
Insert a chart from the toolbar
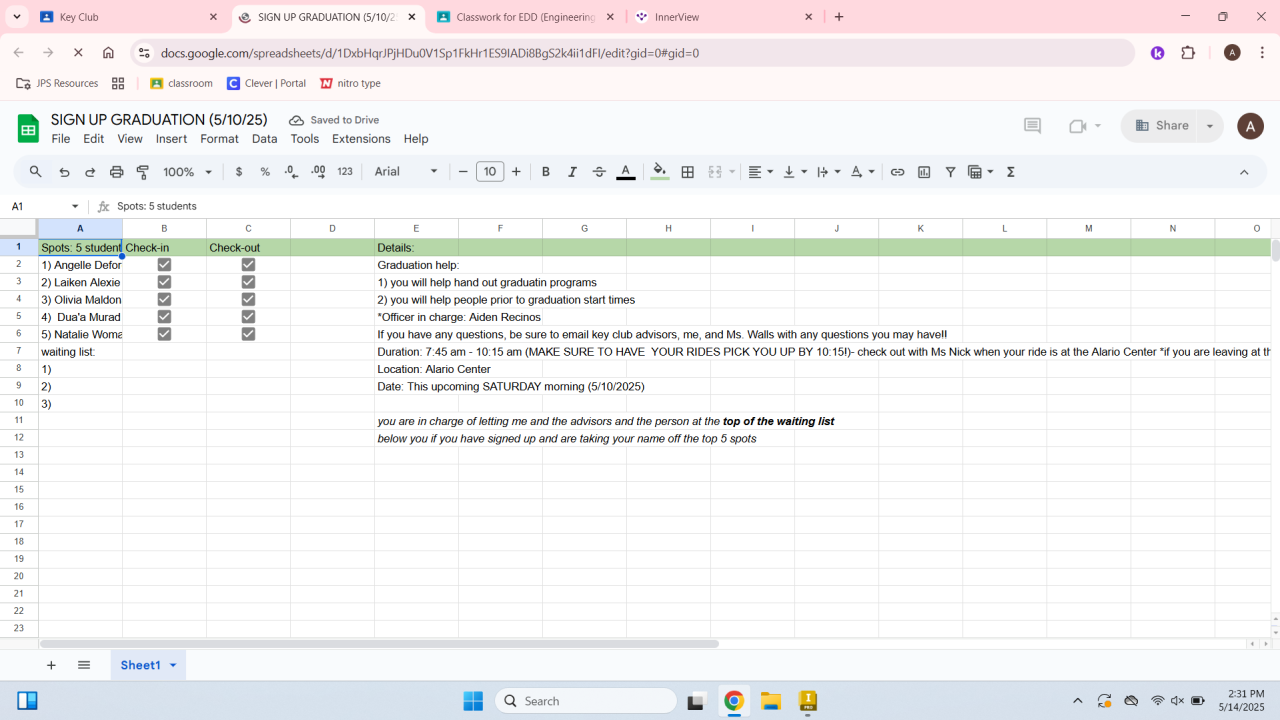(924, 172)
